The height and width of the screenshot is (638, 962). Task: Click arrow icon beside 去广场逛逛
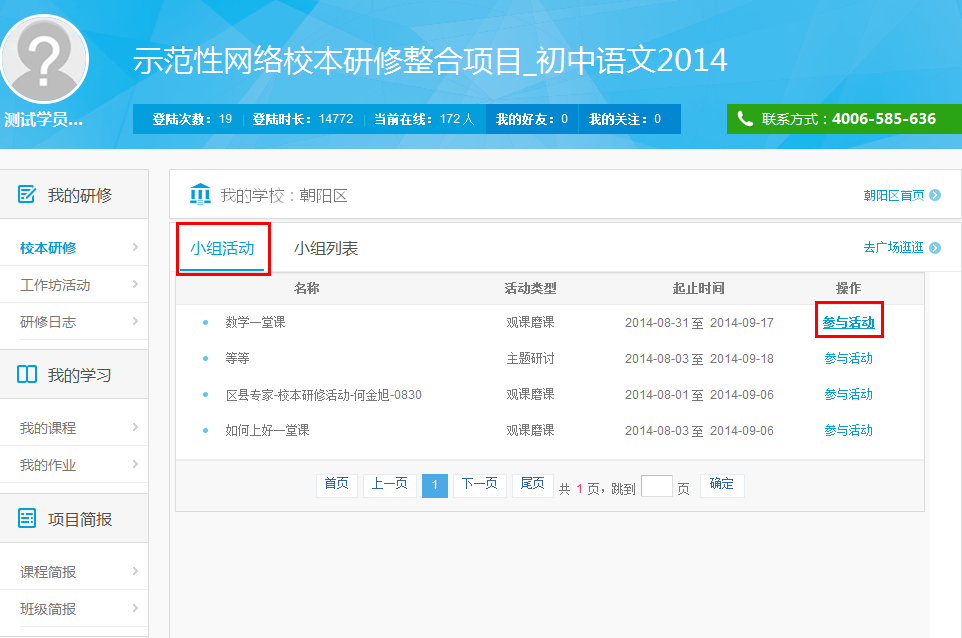935,248
